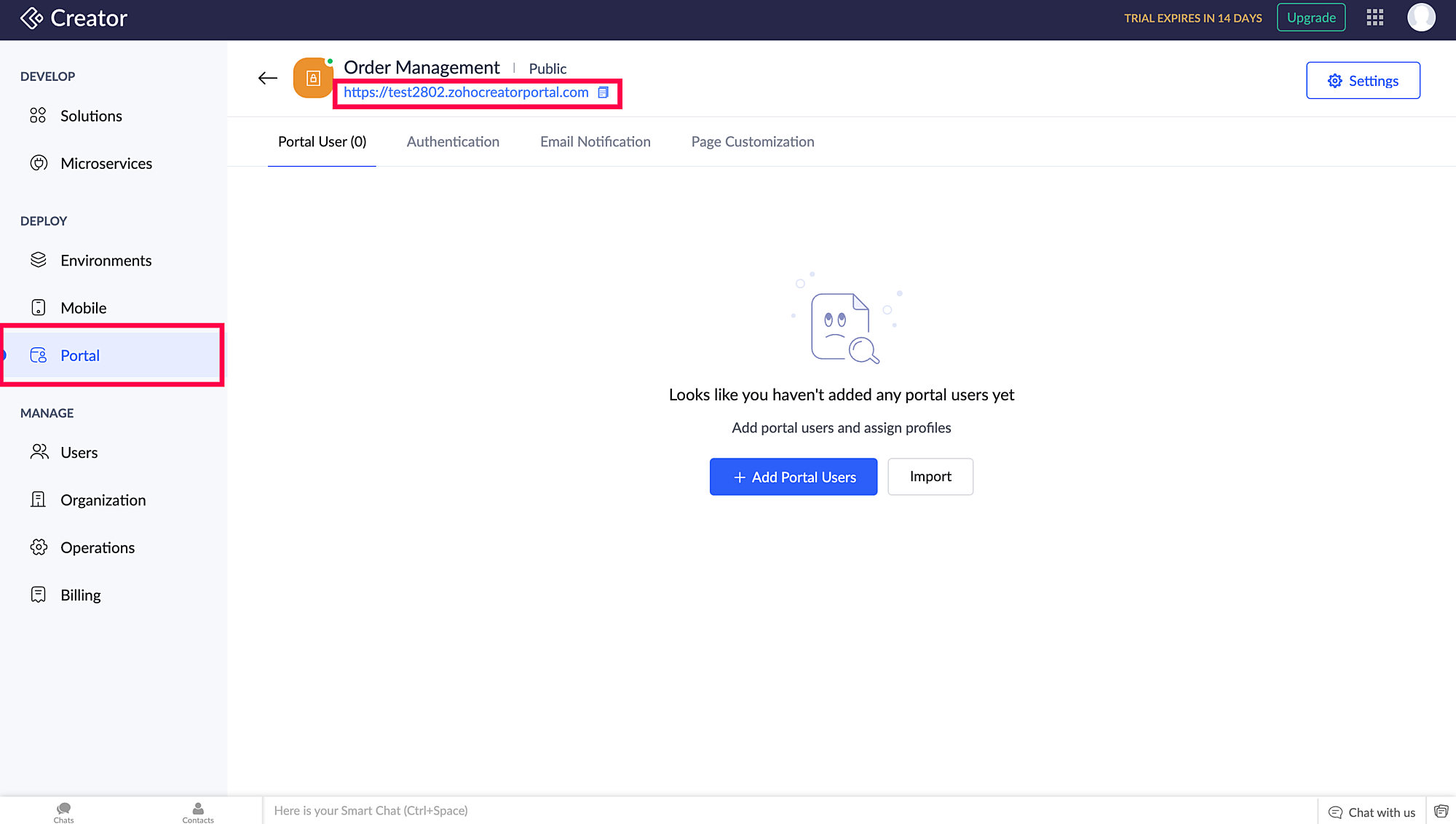Click the orange Order Management app icon

[313, 78]
